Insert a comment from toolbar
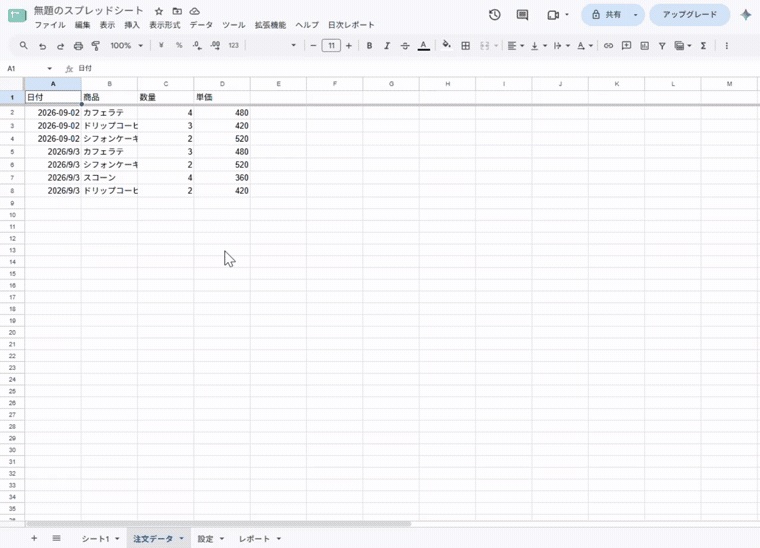The image size is (760, 548). click(626, 46)
